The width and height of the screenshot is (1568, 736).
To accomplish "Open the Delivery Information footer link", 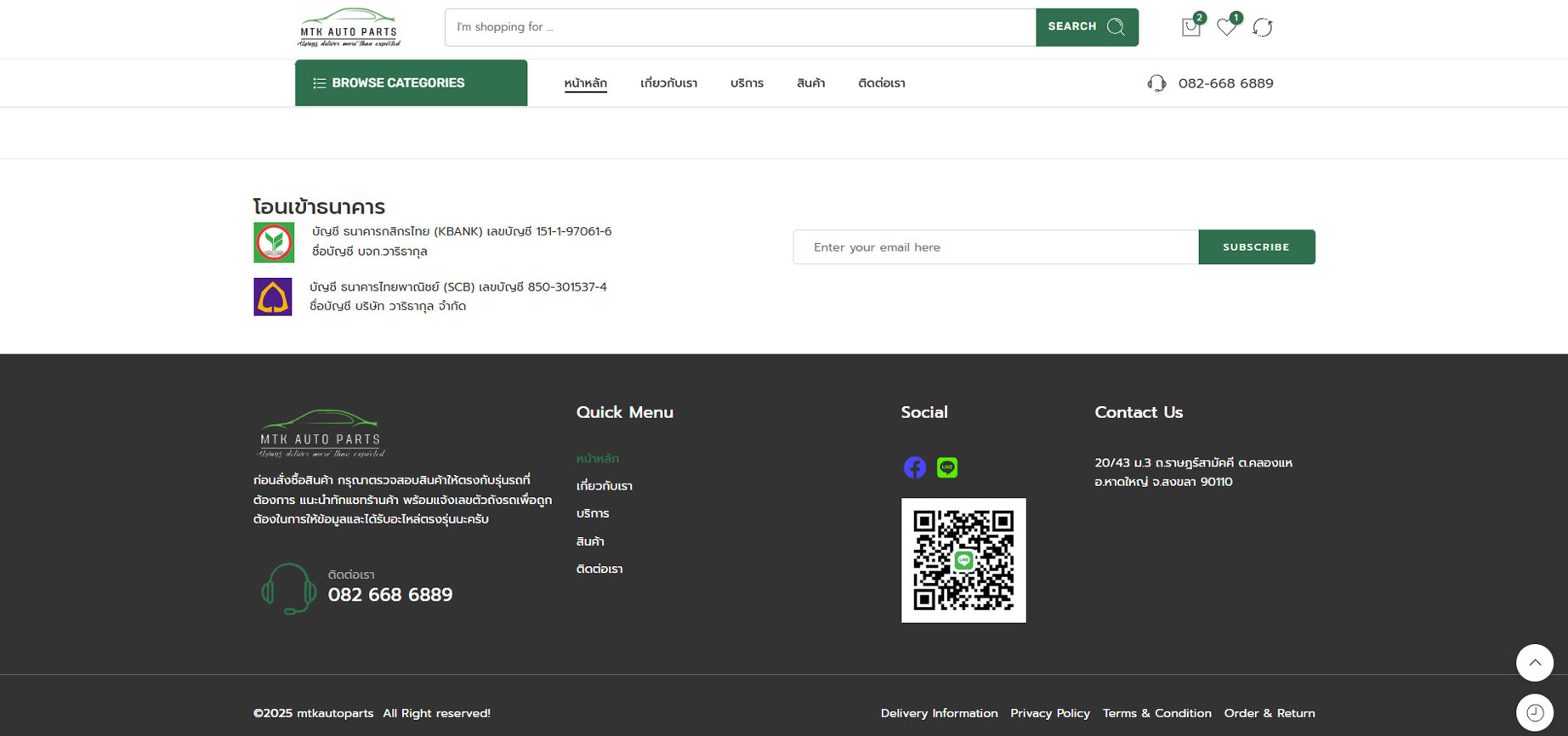I will [939, 713].
